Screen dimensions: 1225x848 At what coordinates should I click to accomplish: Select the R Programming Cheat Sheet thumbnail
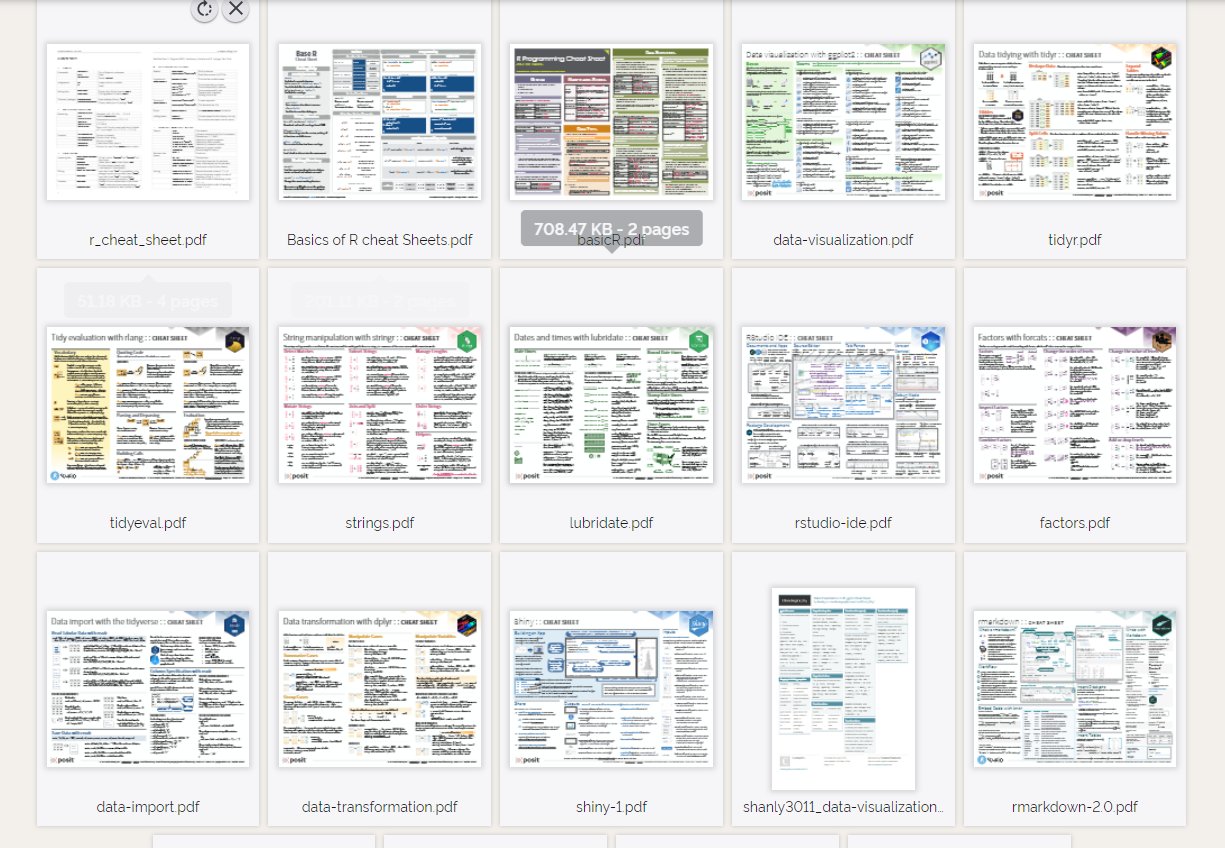tap(612, 121)
